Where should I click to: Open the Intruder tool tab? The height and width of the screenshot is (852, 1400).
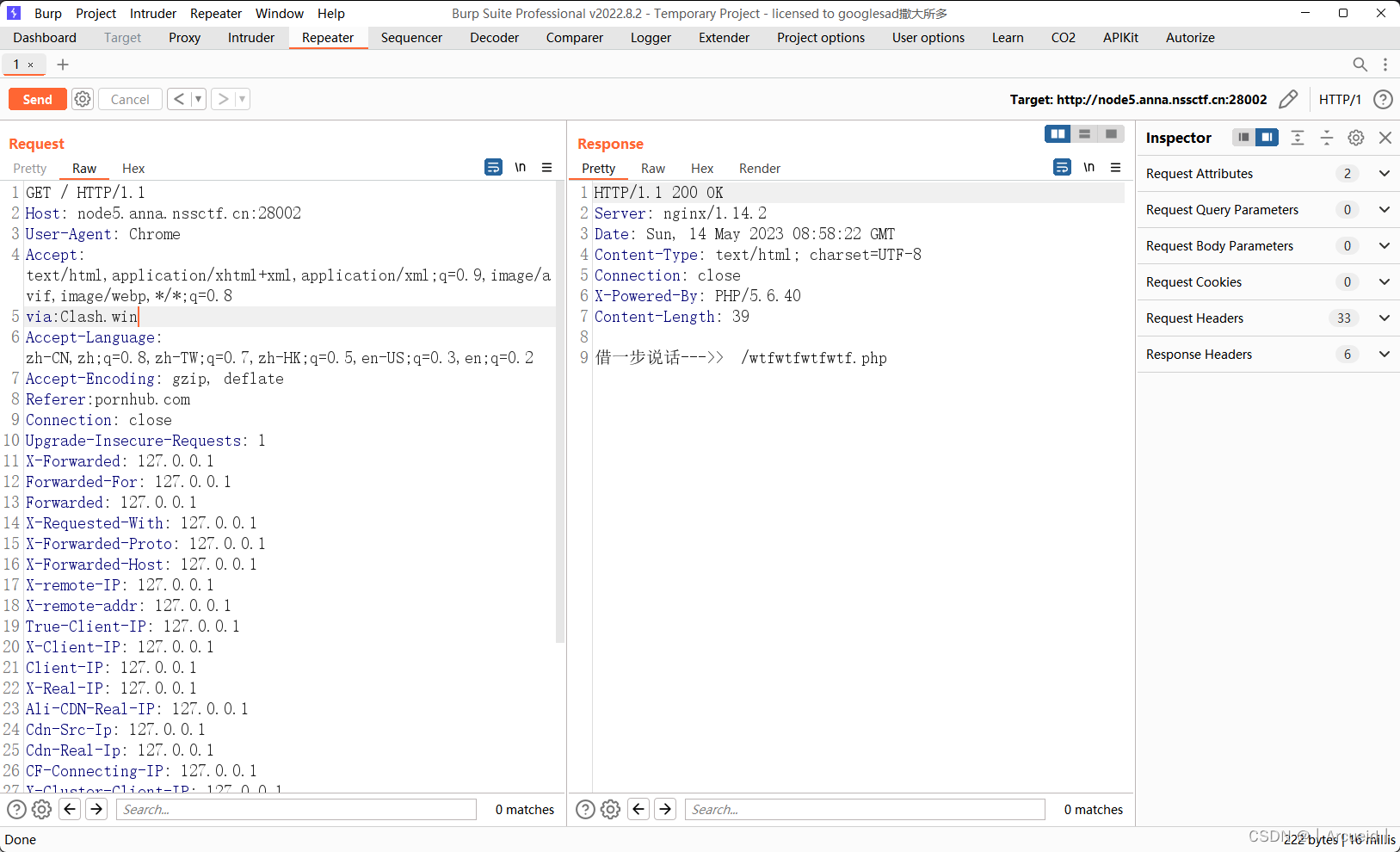click(x=251, y=38)
